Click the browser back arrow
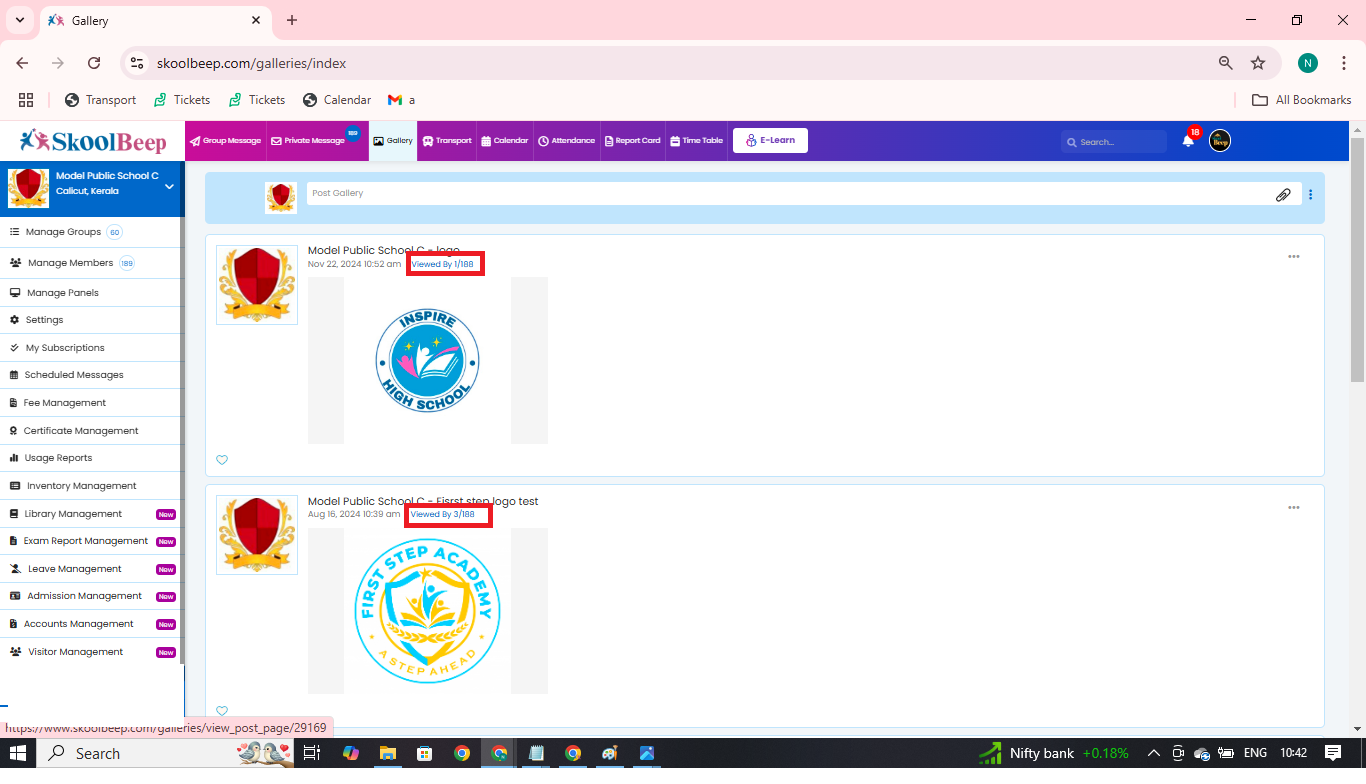Image resolution: width=1366 pixels, height=784 pixels. point(22,63)
